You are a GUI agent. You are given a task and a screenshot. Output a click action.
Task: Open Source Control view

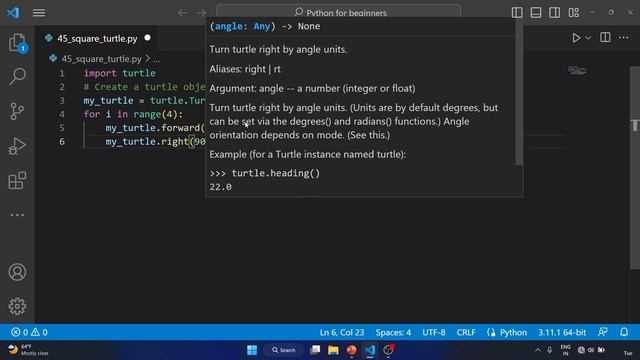coord(17,111)
